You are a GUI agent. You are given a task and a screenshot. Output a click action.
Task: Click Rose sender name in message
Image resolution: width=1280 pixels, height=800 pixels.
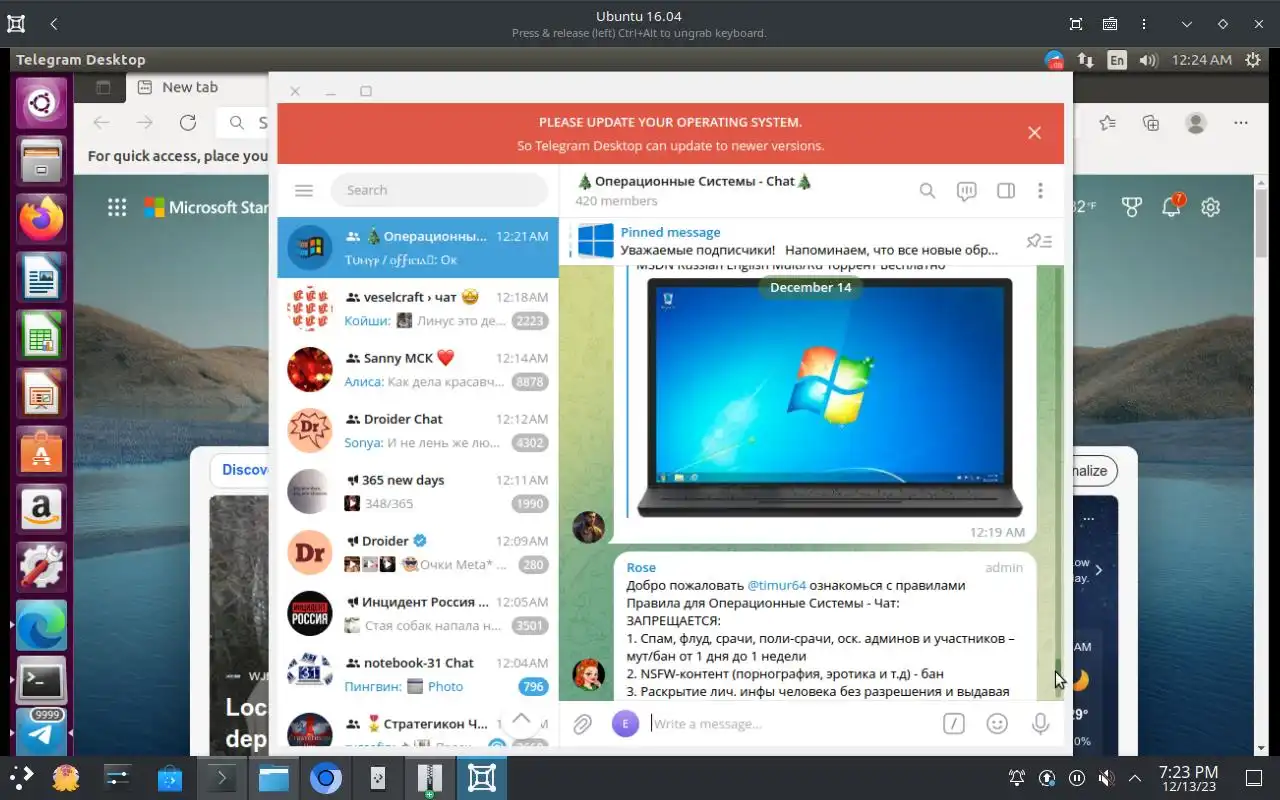[641, 567]
